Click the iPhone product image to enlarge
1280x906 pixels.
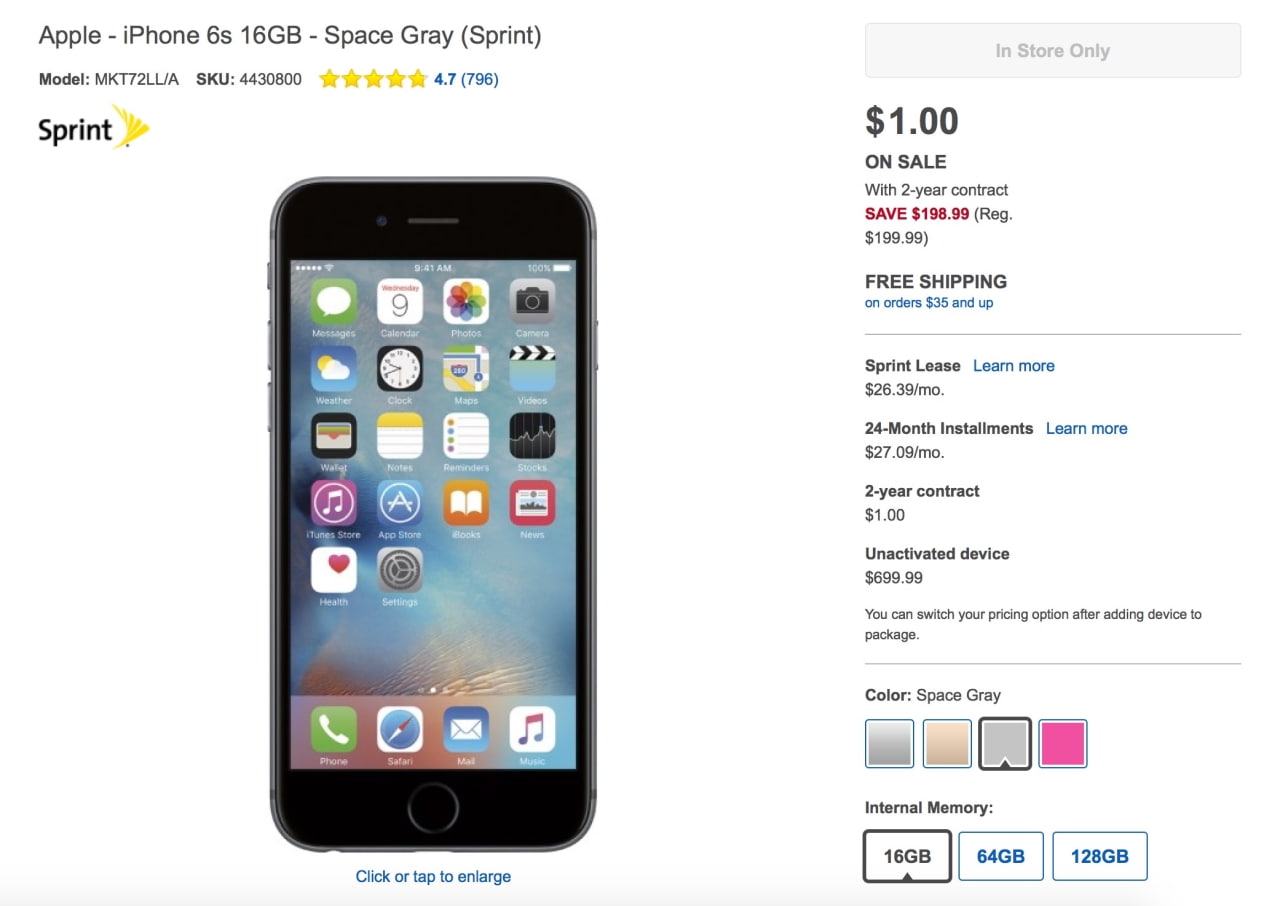click(x=433, y=515)
